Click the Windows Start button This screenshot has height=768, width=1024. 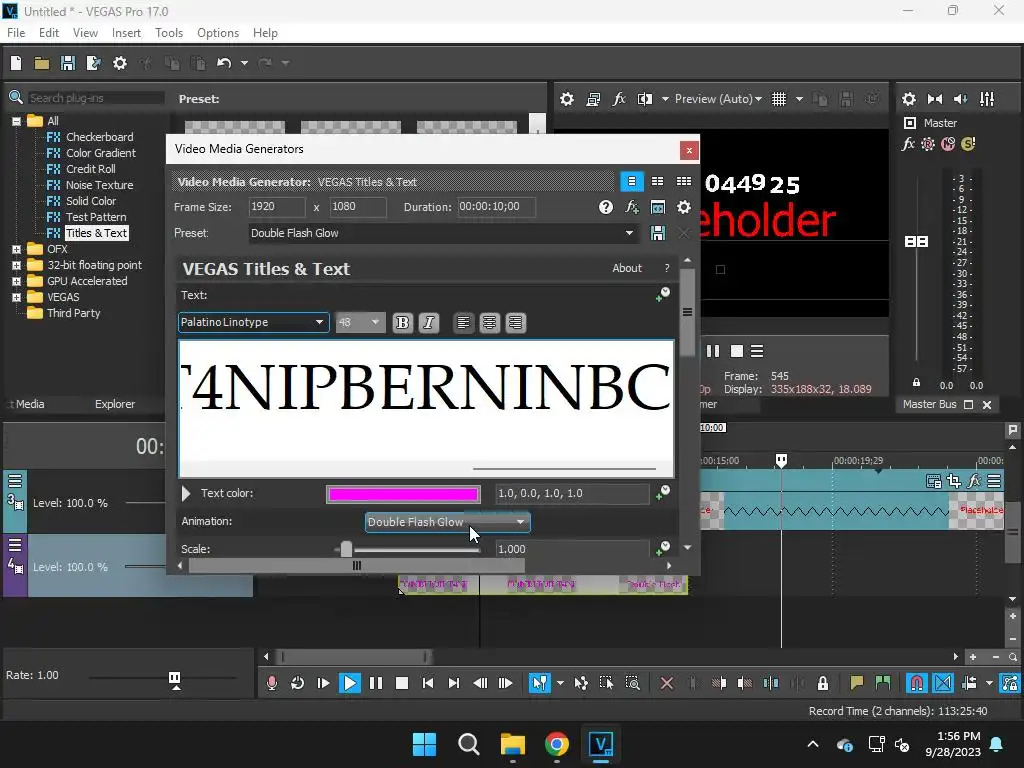(x=424, y=744)
